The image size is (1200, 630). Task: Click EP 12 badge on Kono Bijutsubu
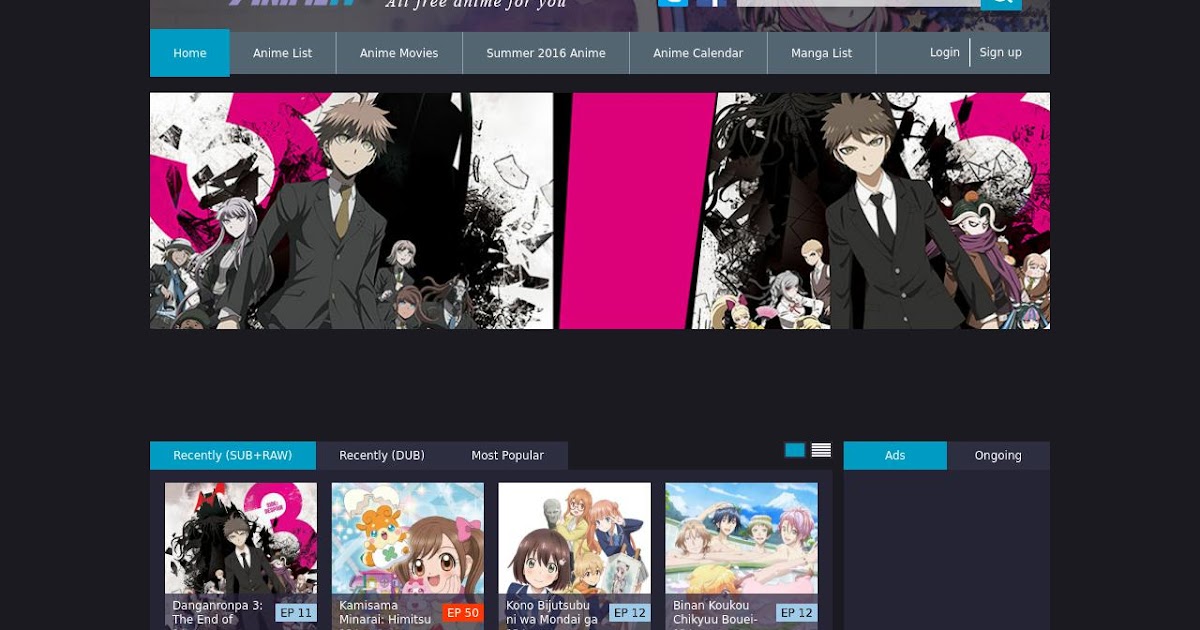tap(630, 613)
